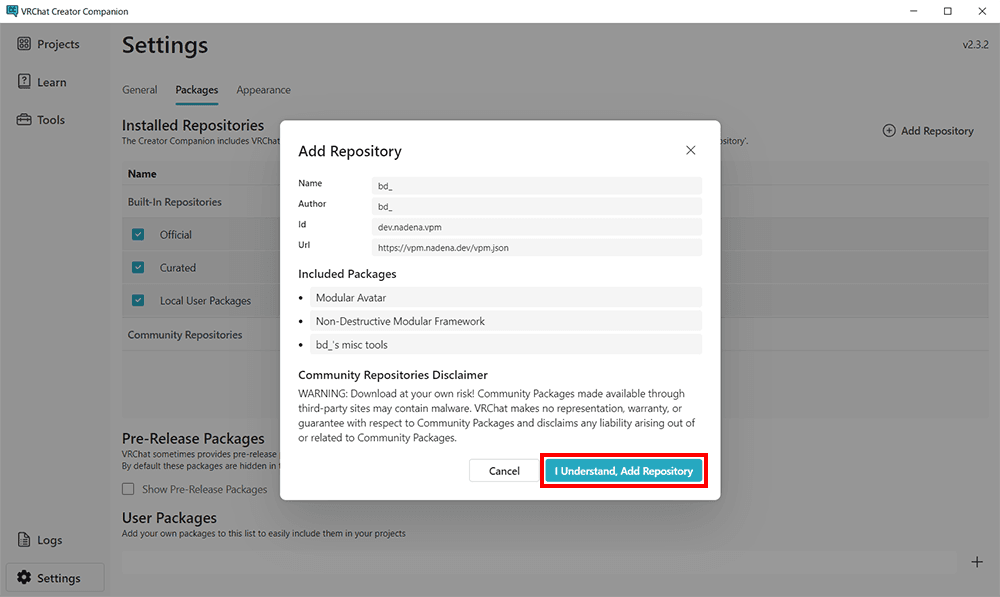
Task: Click the Url field with vpm.json address
Action: (x=537, y=247)
